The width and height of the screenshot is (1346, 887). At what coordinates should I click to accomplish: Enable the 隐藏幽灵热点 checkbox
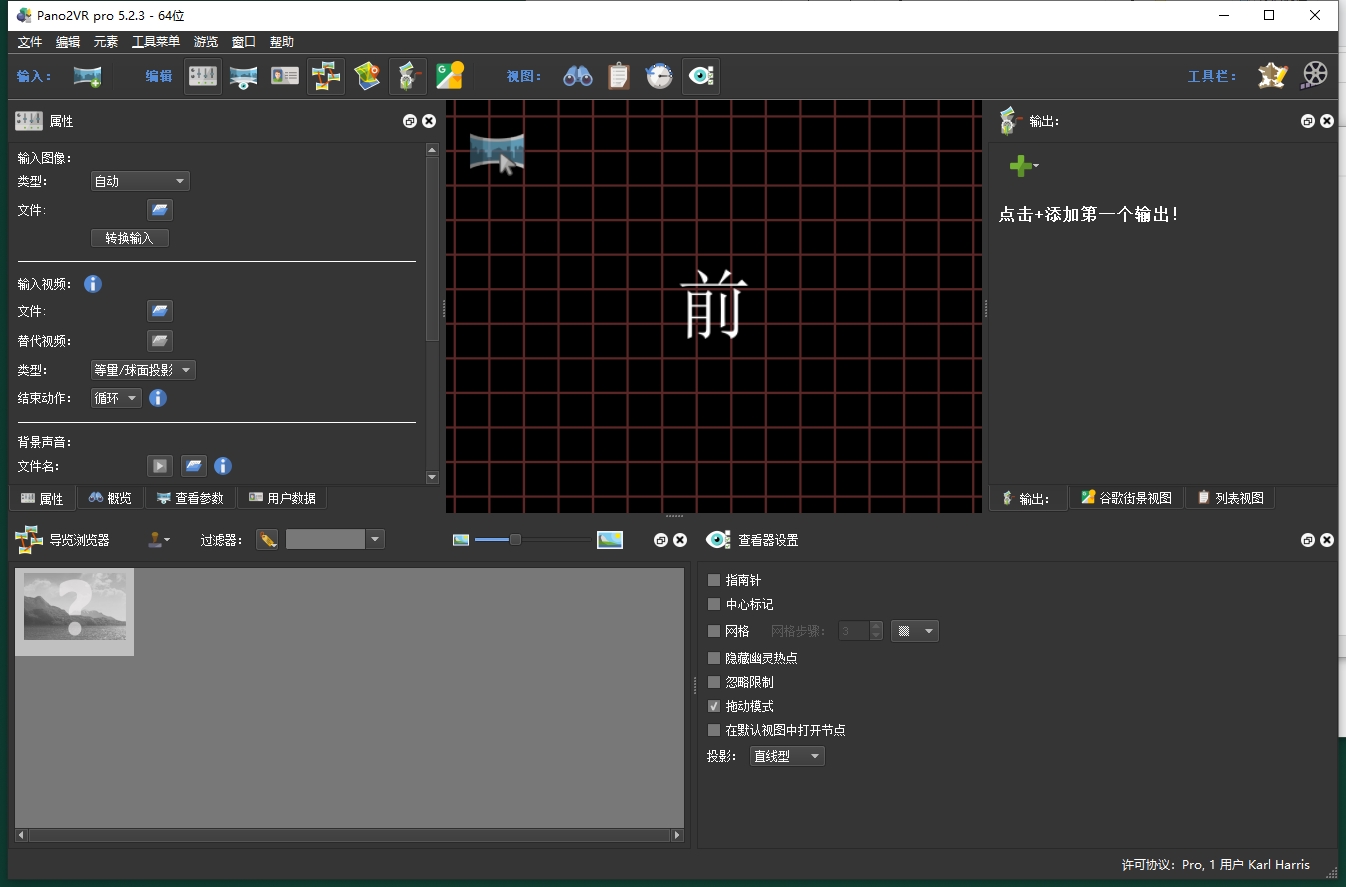[x=714, y=658]
